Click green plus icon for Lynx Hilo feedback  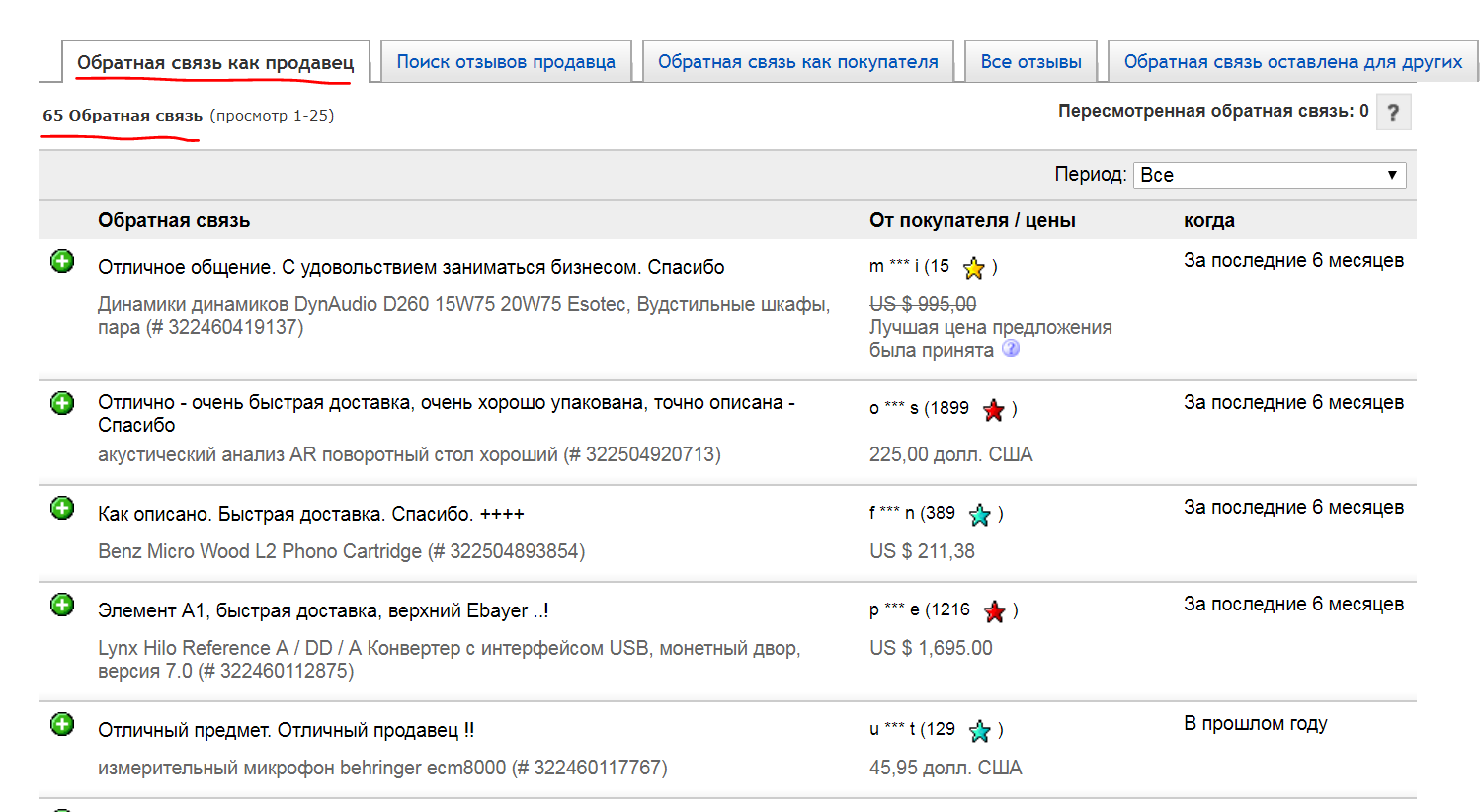tap(62, 605)
